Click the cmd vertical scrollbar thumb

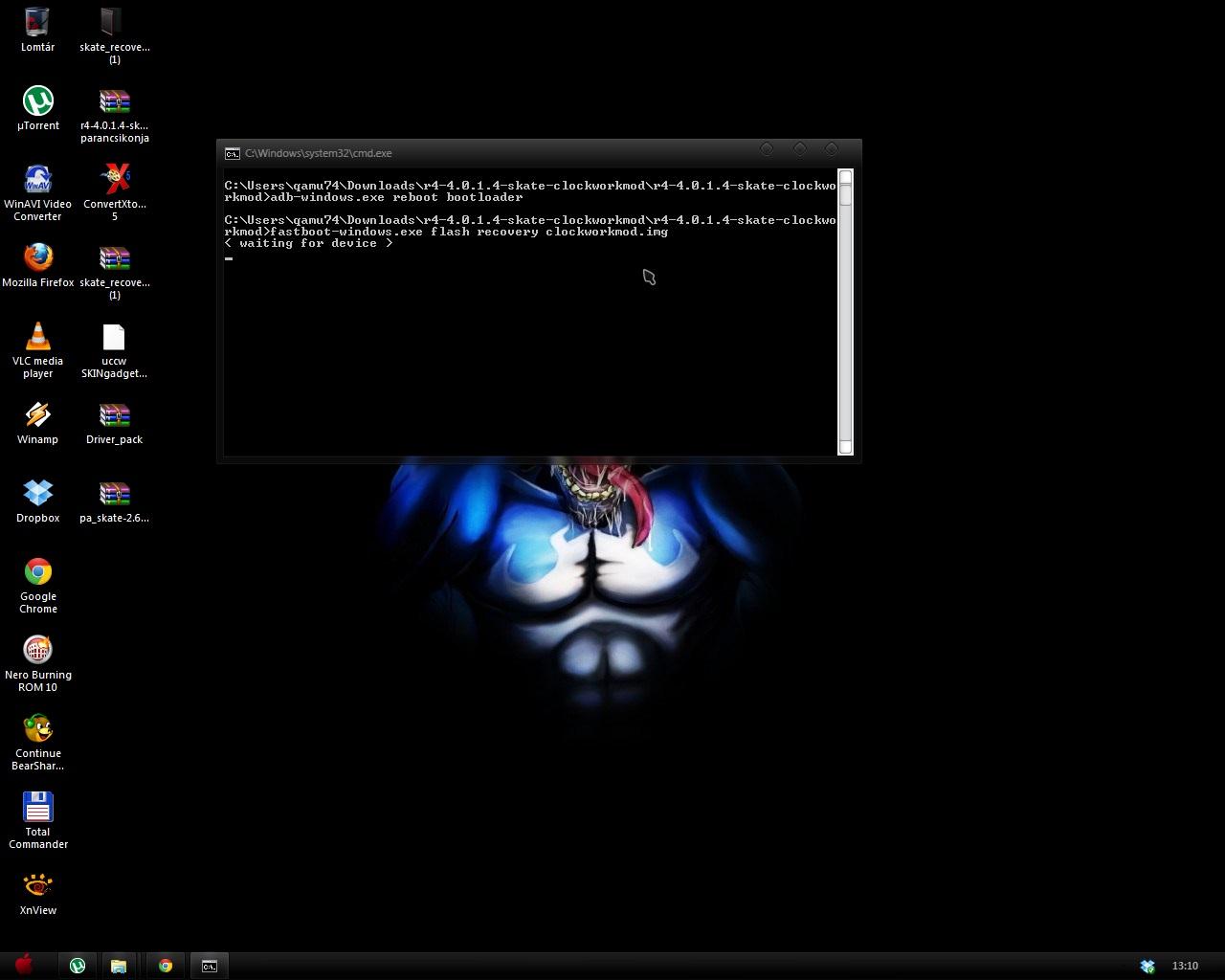point(845,194)
